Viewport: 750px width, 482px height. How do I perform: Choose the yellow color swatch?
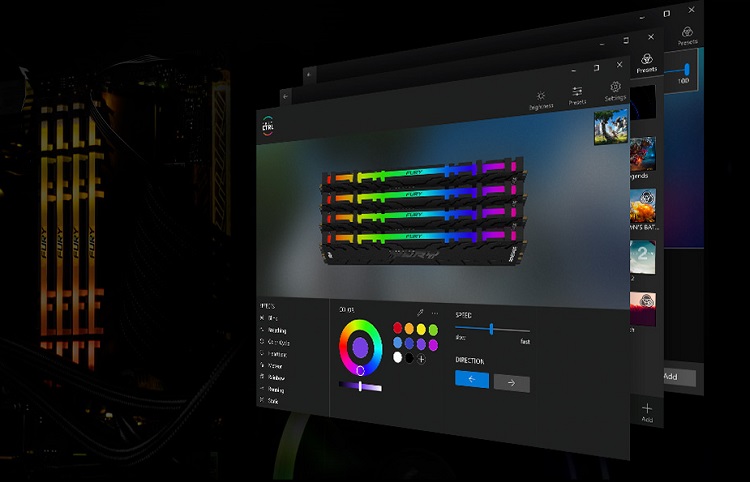pyautogui.click(x=421, y=329)
